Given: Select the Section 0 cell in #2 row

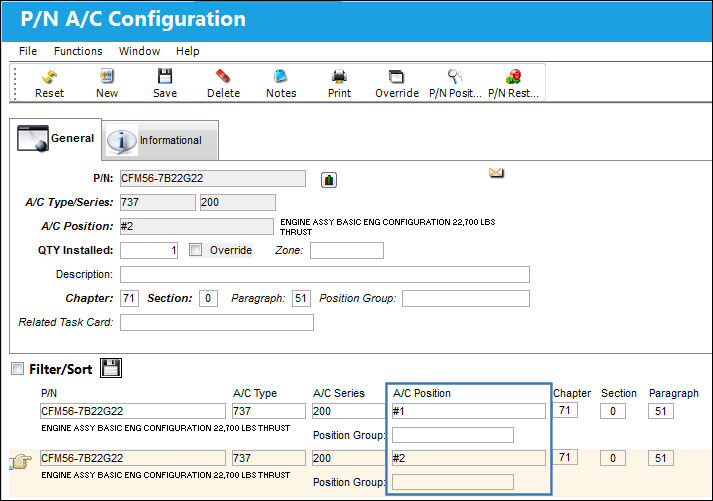Looking at the screenshot, I should point(613,458).
